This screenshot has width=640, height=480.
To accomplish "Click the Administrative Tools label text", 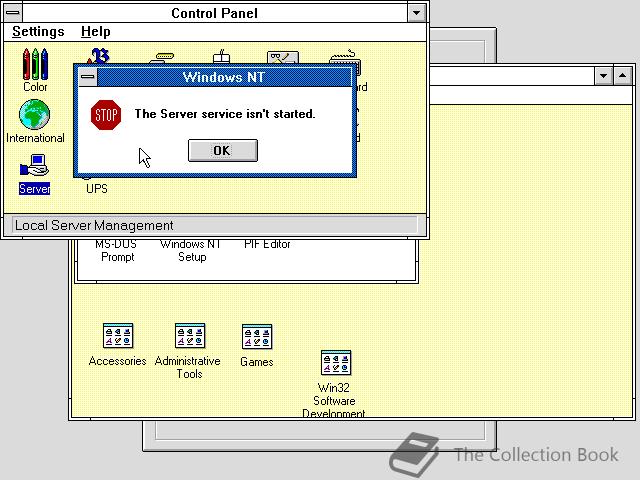I will click(188, 367).
